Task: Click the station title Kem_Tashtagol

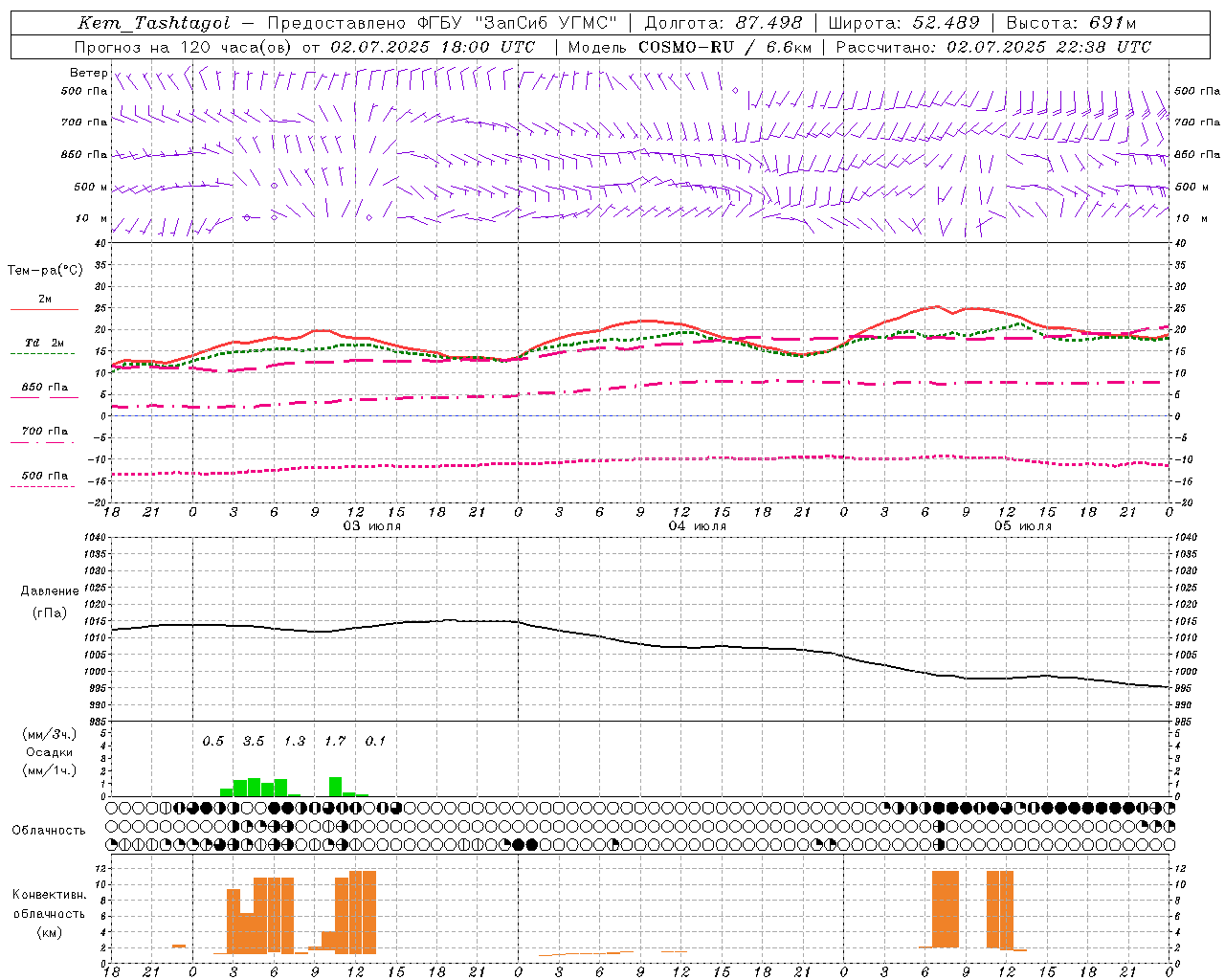Action: click(x=154, y=23)
